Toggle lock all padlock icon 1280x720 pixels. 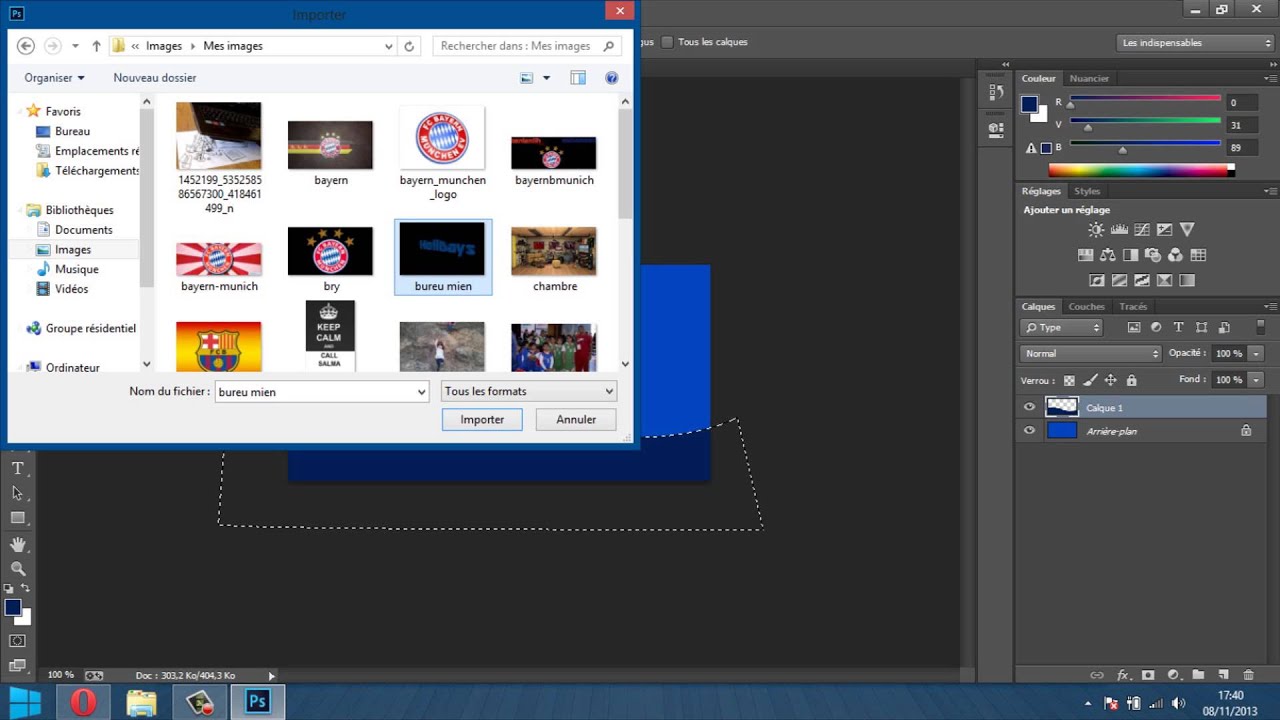(x=1131, y=380)
